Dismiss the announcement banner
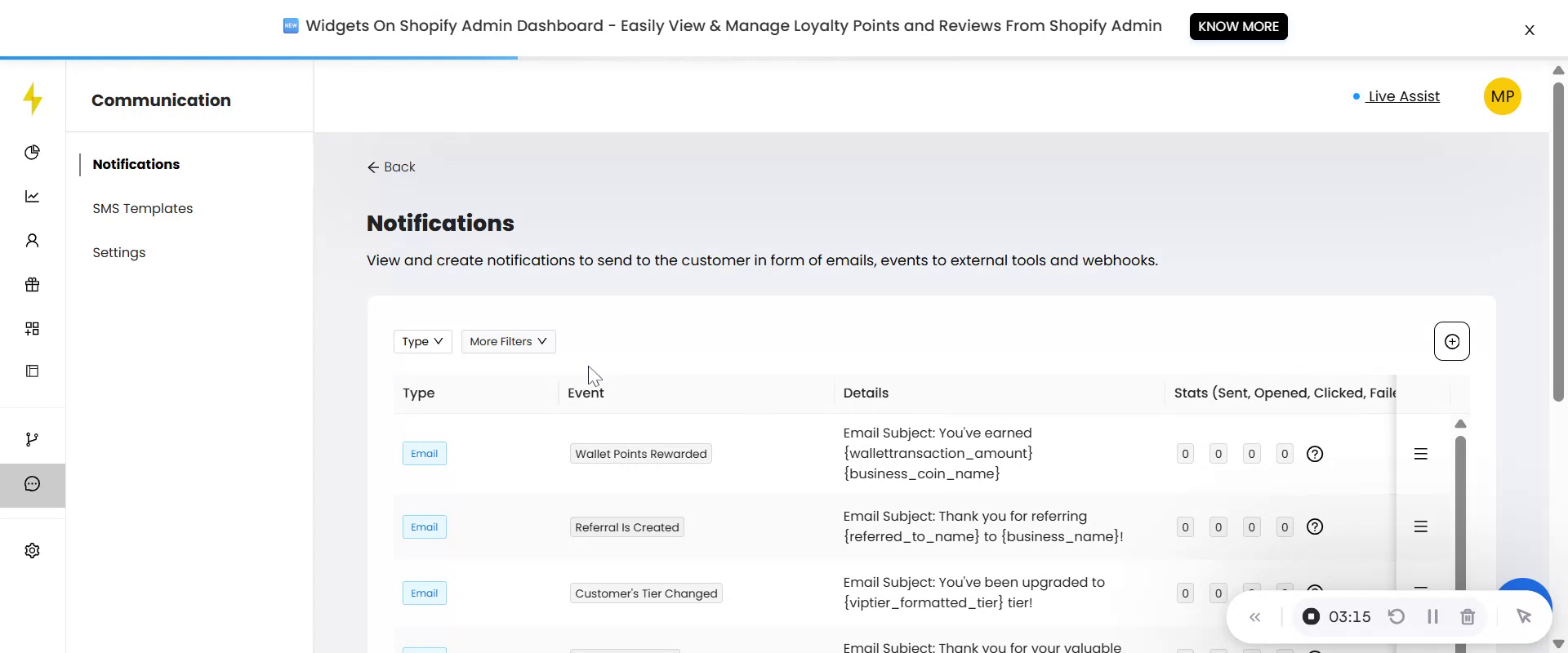 (x=1529, y=31)
